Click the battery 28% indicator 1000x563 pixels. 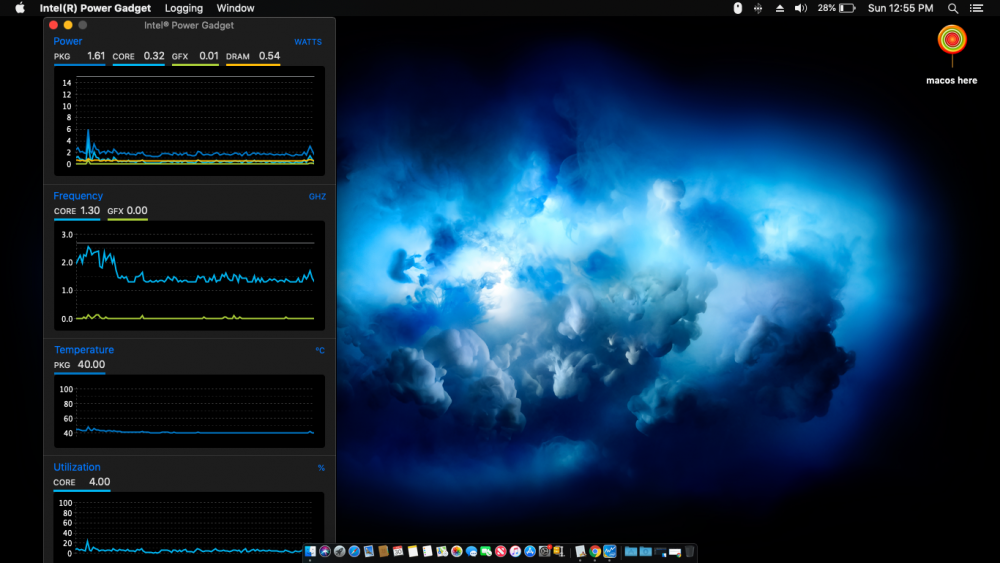[836, 8]
